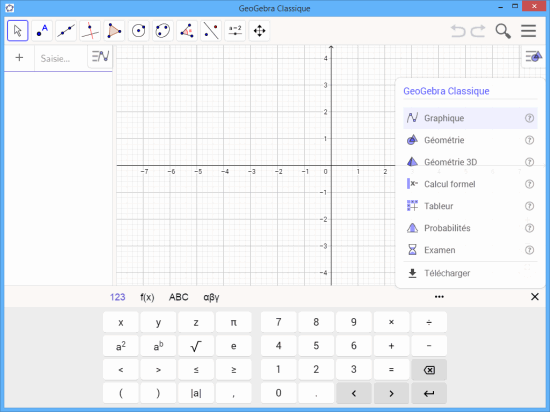The image size is (550, 412).
Task: Click the plus button beside Saisie
Action: click(x=19, y=58)
